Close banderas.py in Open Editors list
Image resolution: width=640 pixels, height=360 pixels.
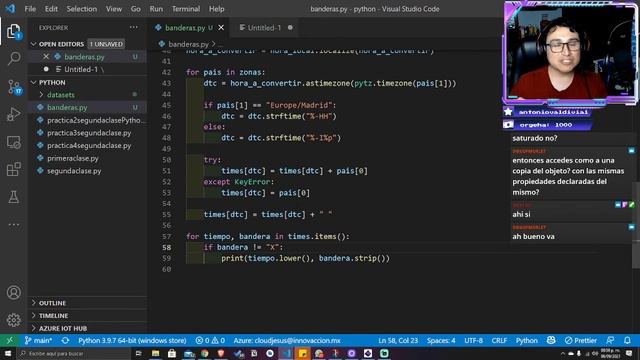[46, 57]
